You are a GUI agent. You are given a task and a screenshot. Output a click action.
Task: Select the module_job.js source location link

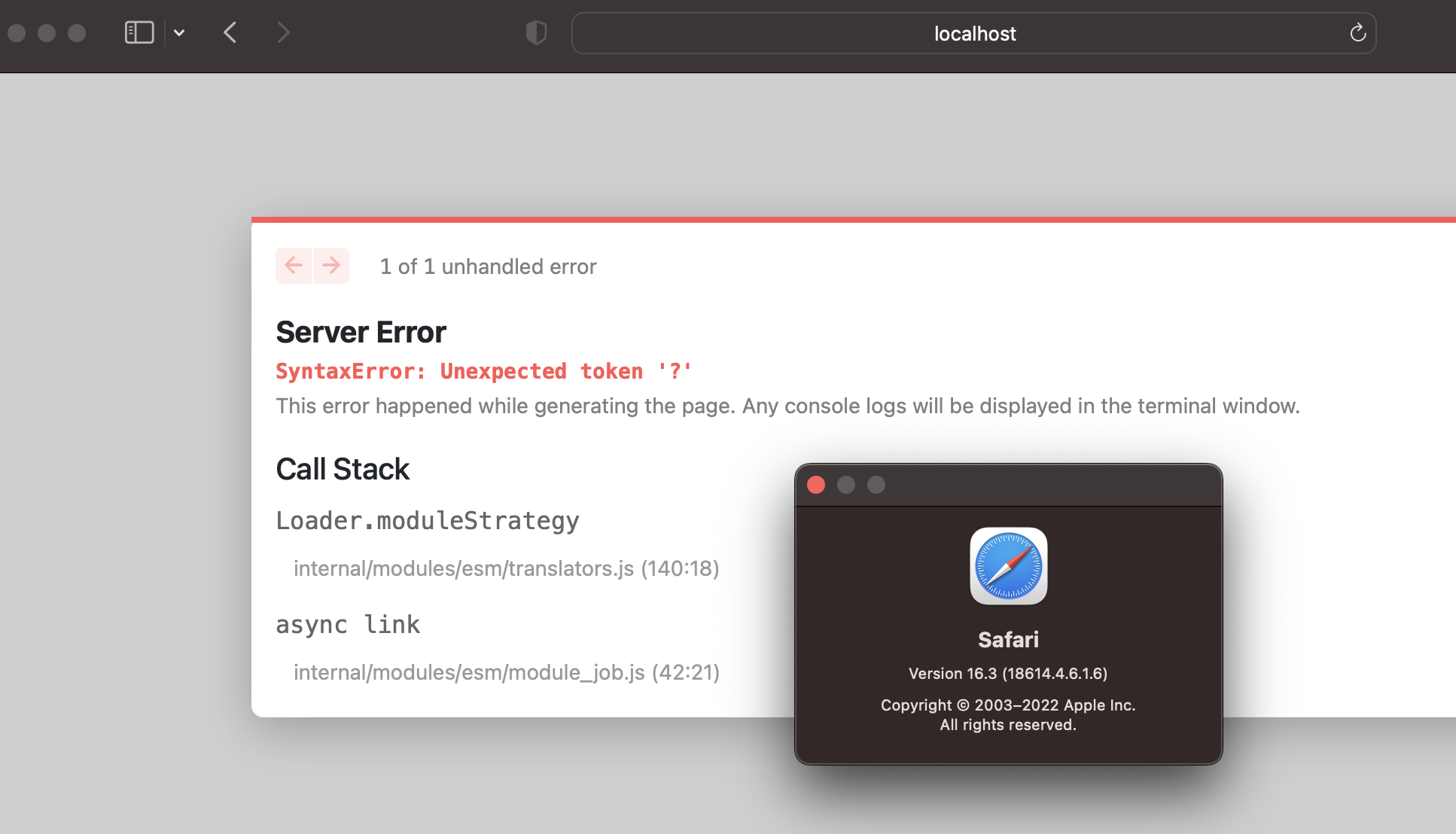tap(506, 672)
